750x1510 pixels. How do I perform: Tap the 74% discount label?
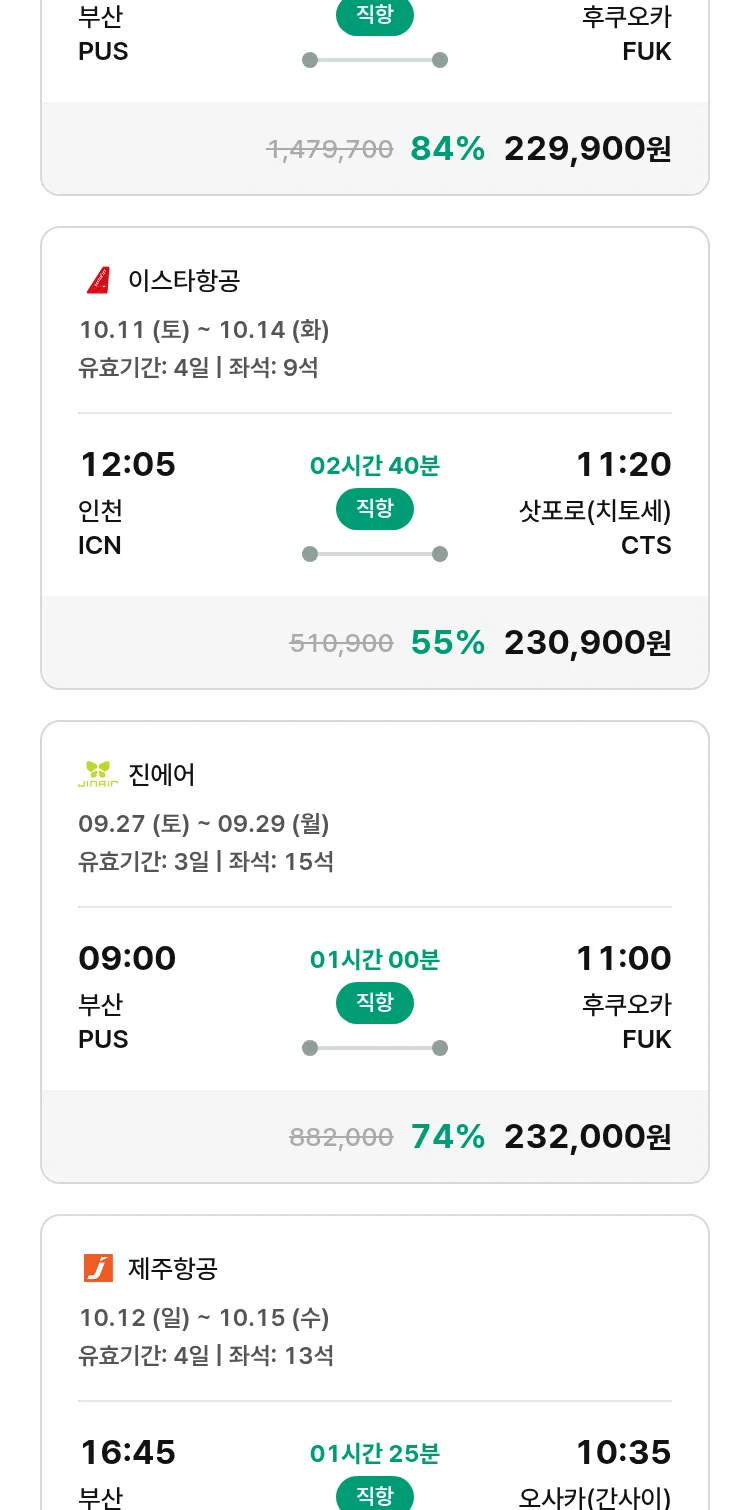point(447,1136)
